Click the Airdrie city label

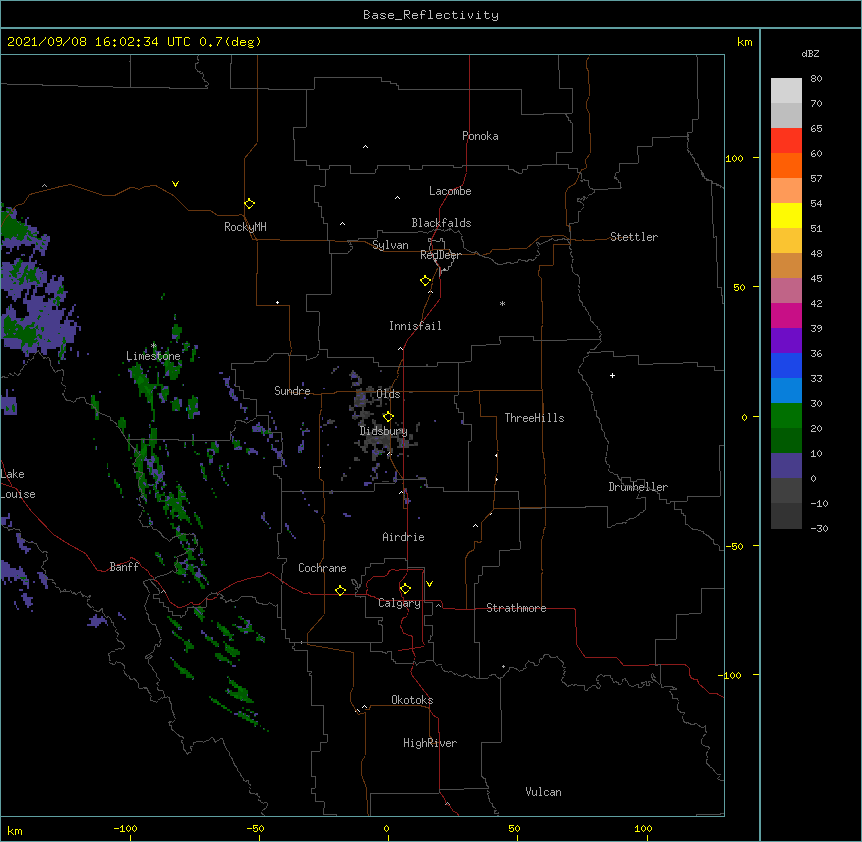[404, 537]
